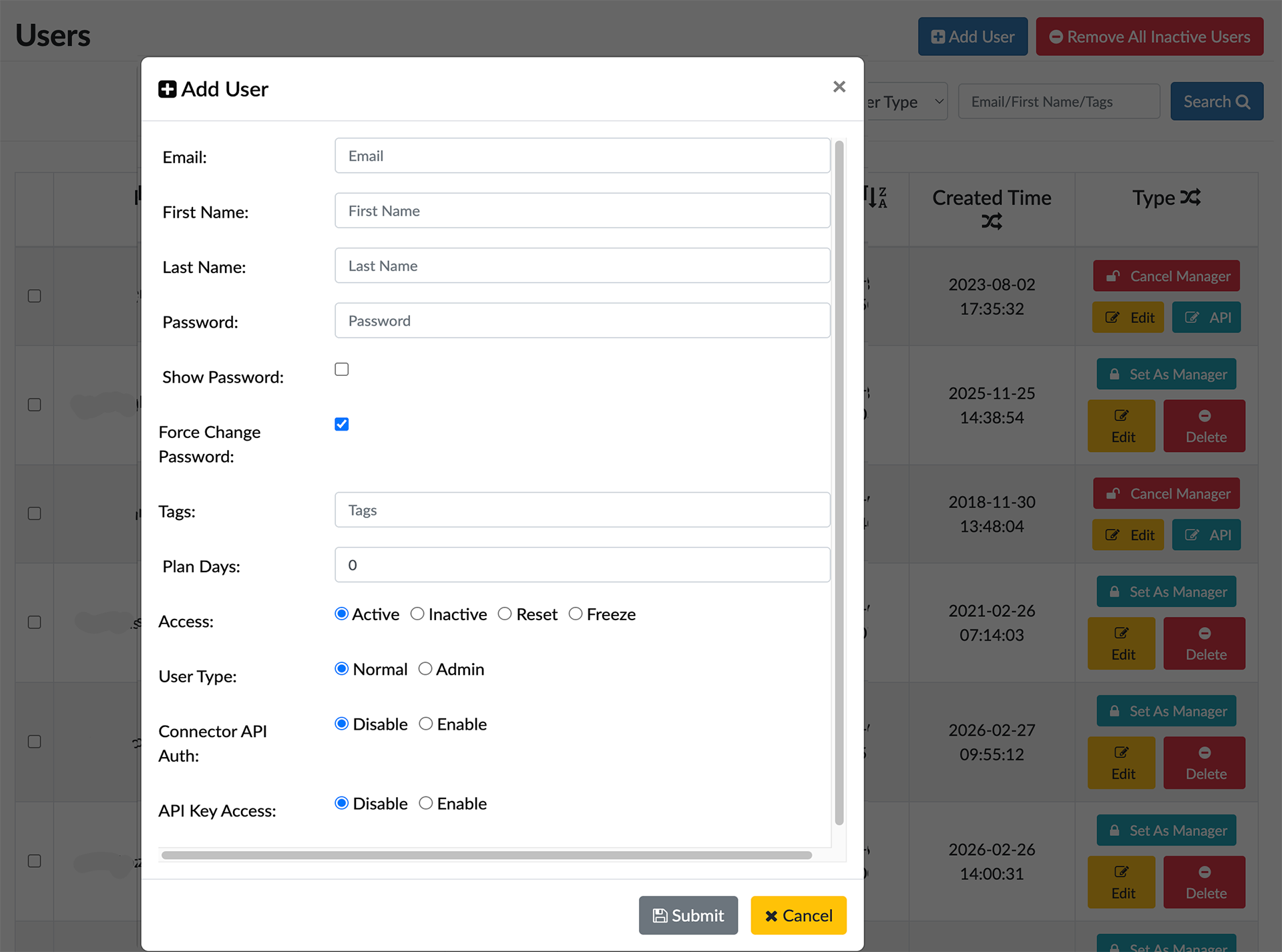The width and height of the screenshot is (1282, 952).
Task: Click the magnifier Search button
Action: coord(1216,101)
